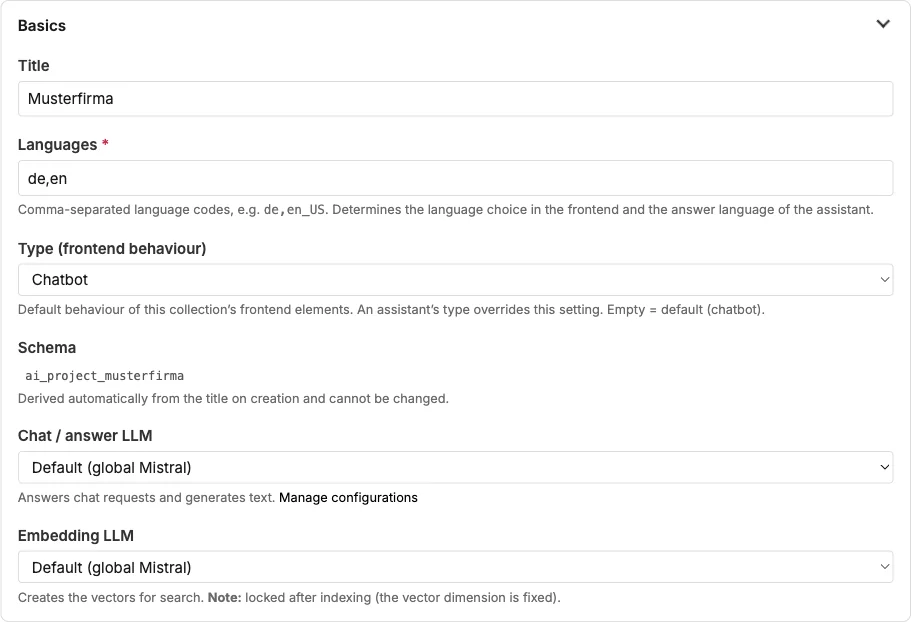911x622 pixels.
Task: Click the 'Answers chat requests and generates text' hint
Action: click(146, 498)
